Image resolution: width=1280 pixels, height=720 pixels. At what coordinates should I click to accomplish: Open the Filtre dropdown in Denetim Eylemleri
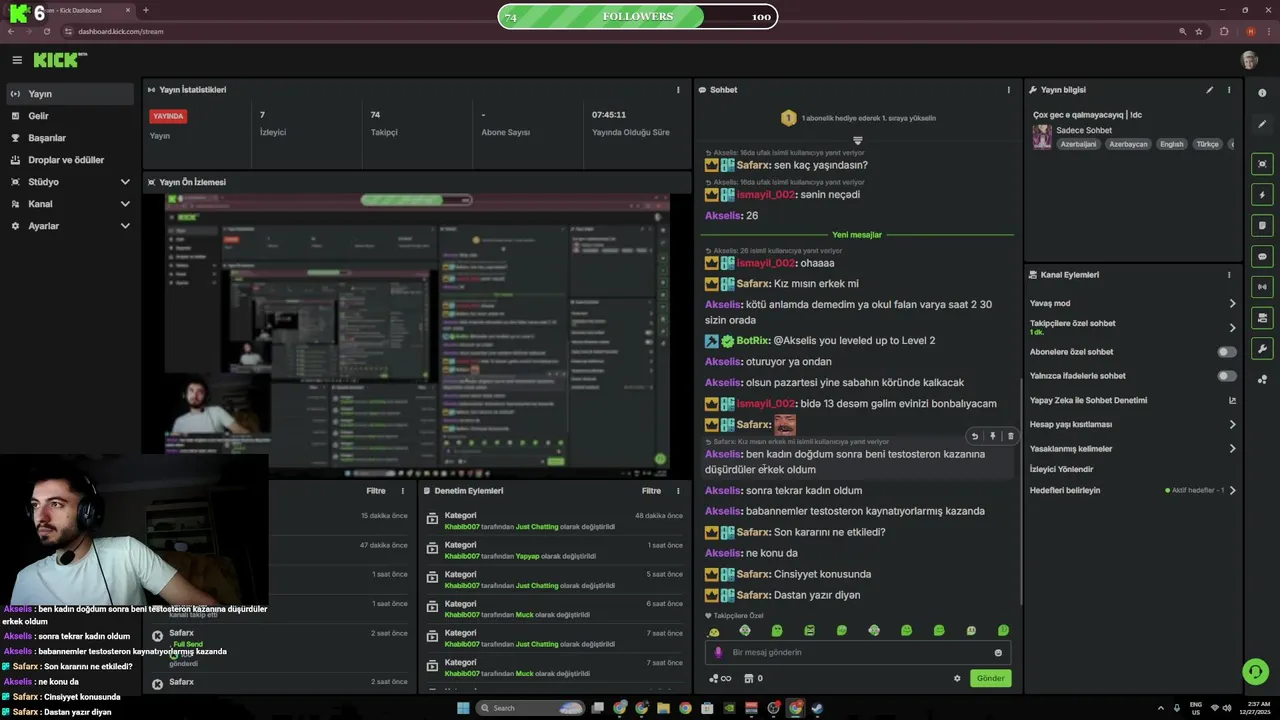click(x=651, y=491)
